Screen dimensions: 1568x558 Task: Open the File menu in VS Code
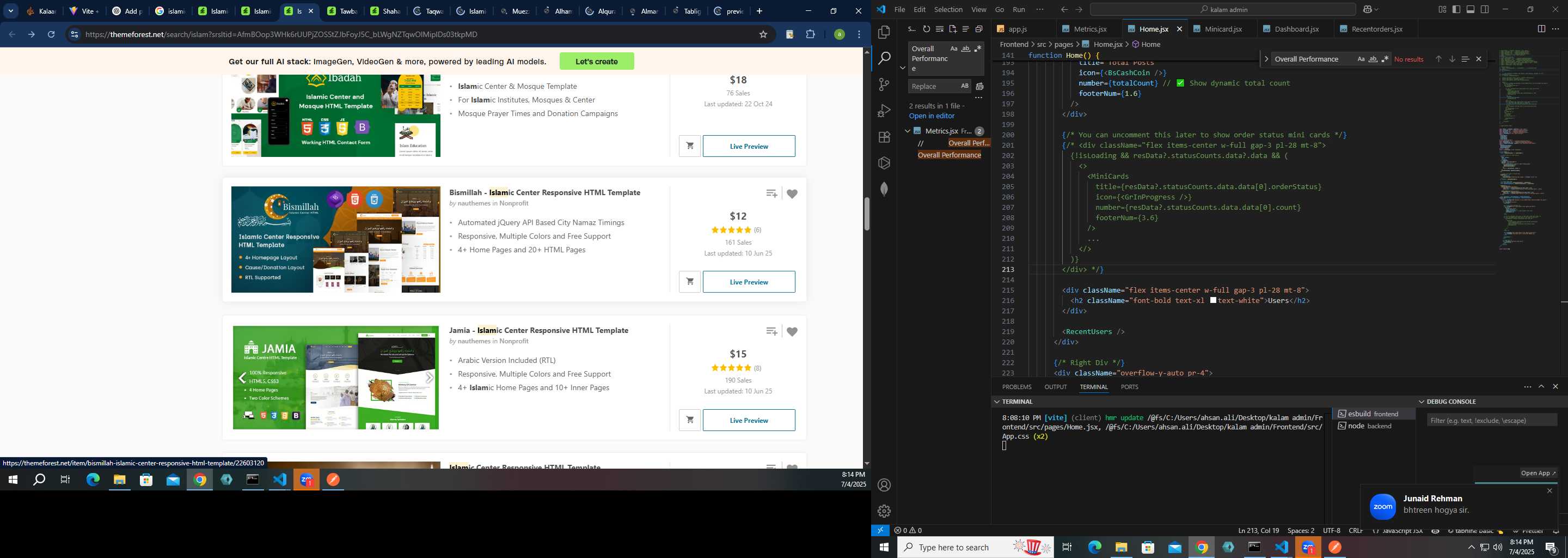[x=899, y=10]
